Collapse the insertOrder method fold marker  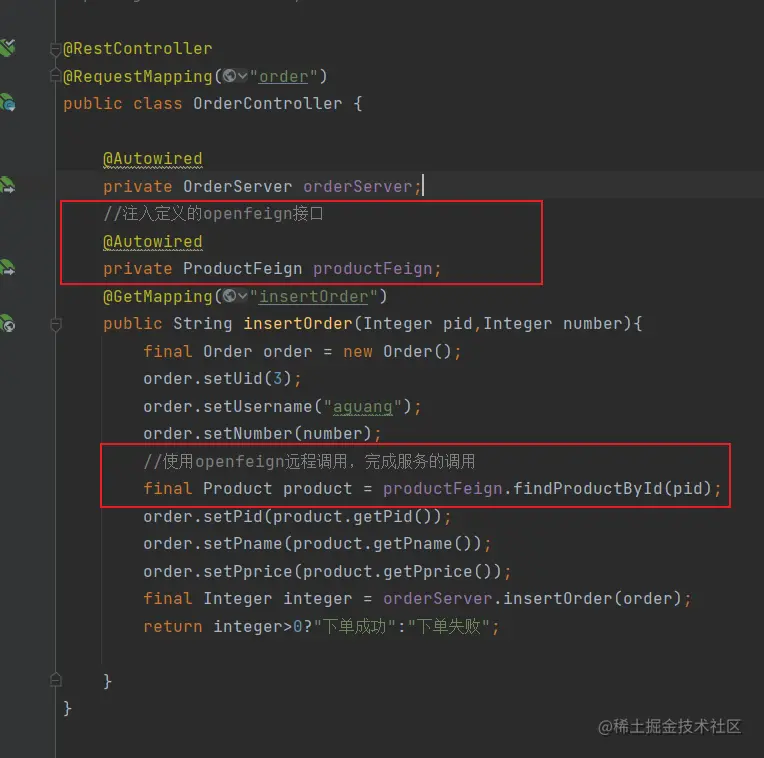(x=56, y=324)
